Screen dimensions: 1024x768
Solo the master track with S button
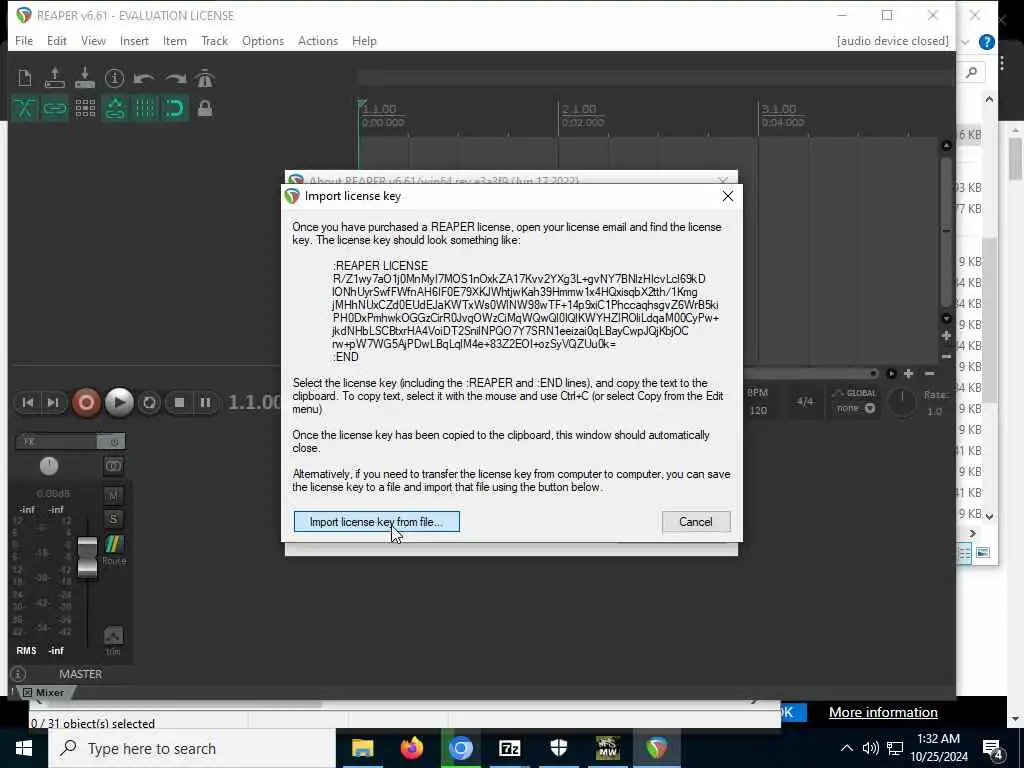click(114, 519)
